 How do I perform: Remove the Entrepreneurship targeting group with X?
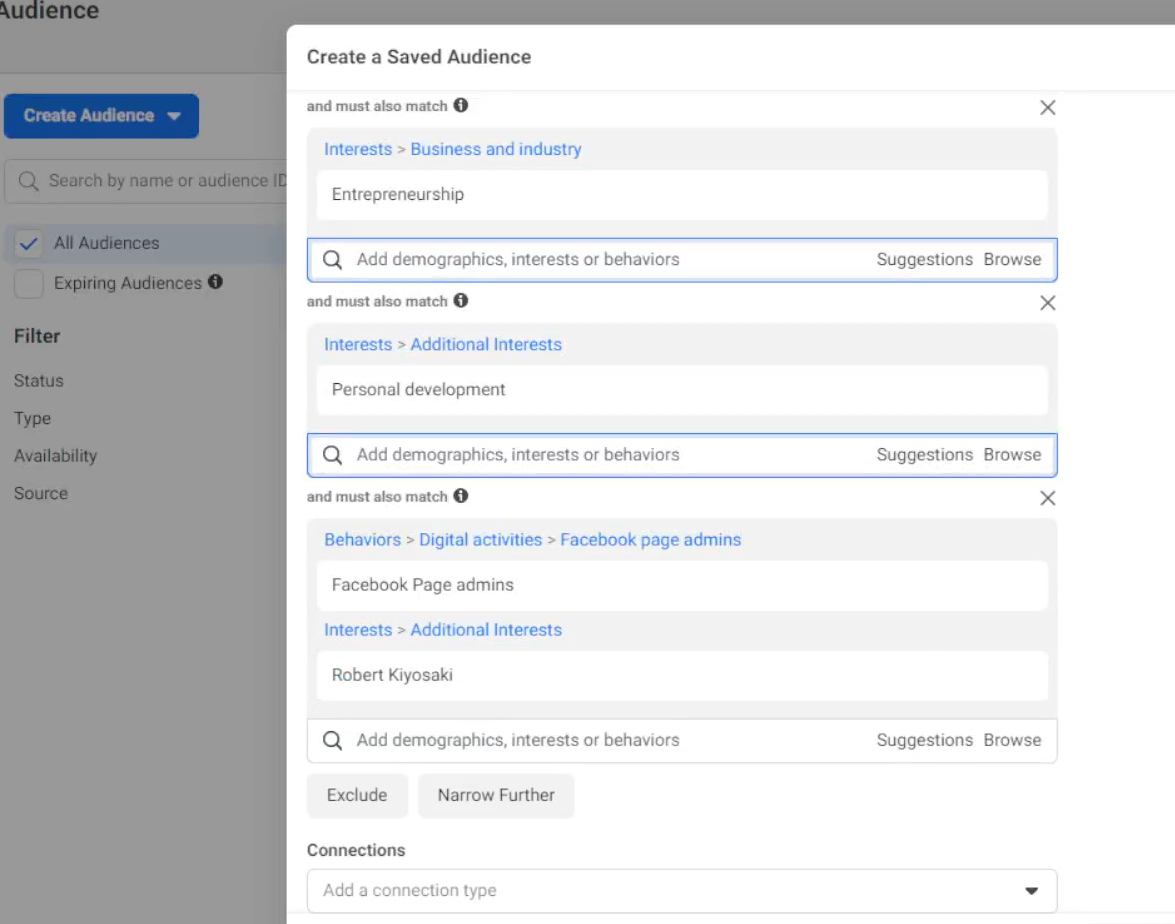click(x=1048, y=108)
